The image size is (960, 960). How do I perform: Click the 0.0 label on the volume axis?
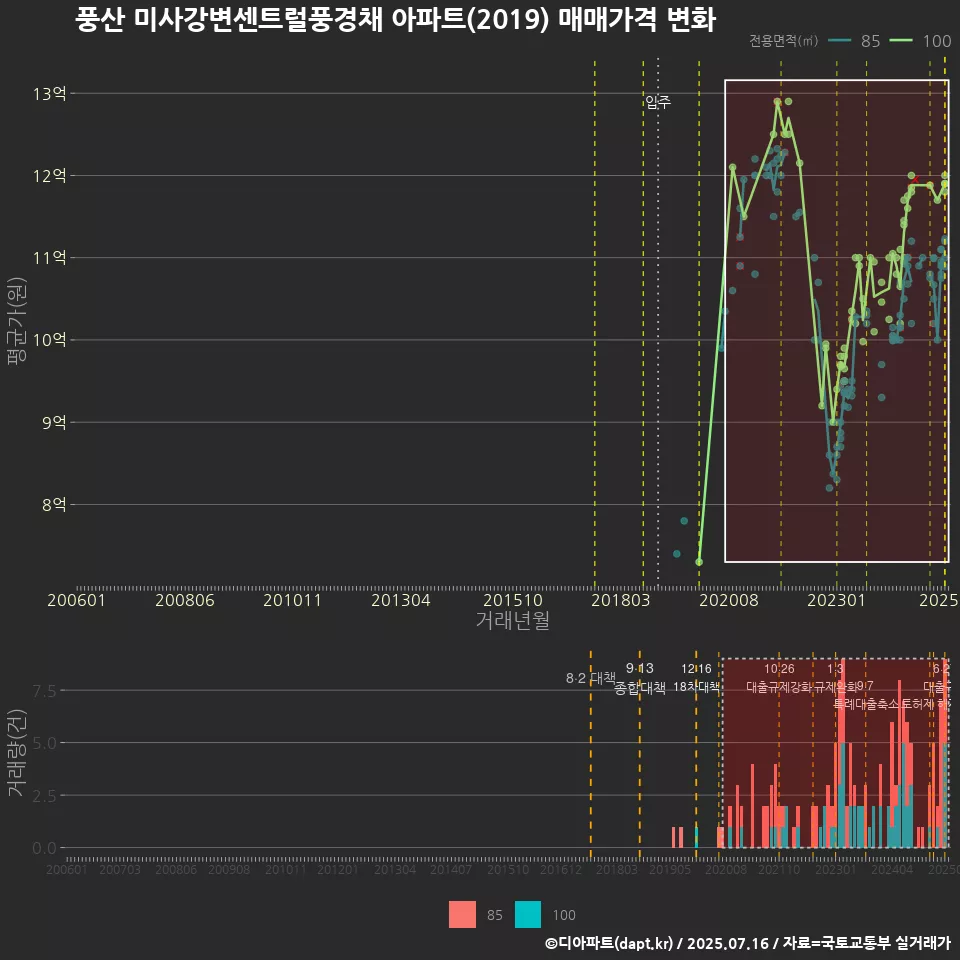[x=45, y=849]
